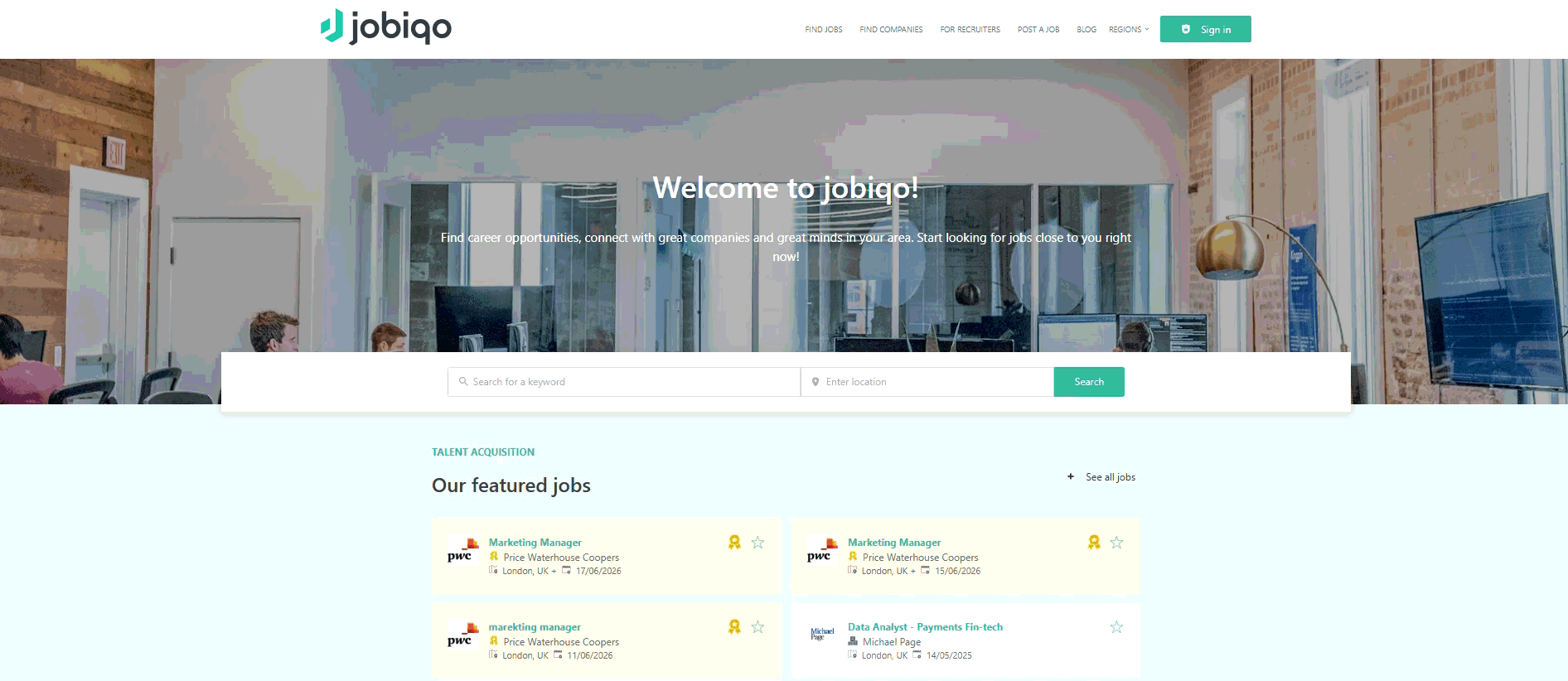The image size is (1568, 681).
Task: Open Data Analyst - Payments Fin-tech job
Action: (x=925, y=627)
